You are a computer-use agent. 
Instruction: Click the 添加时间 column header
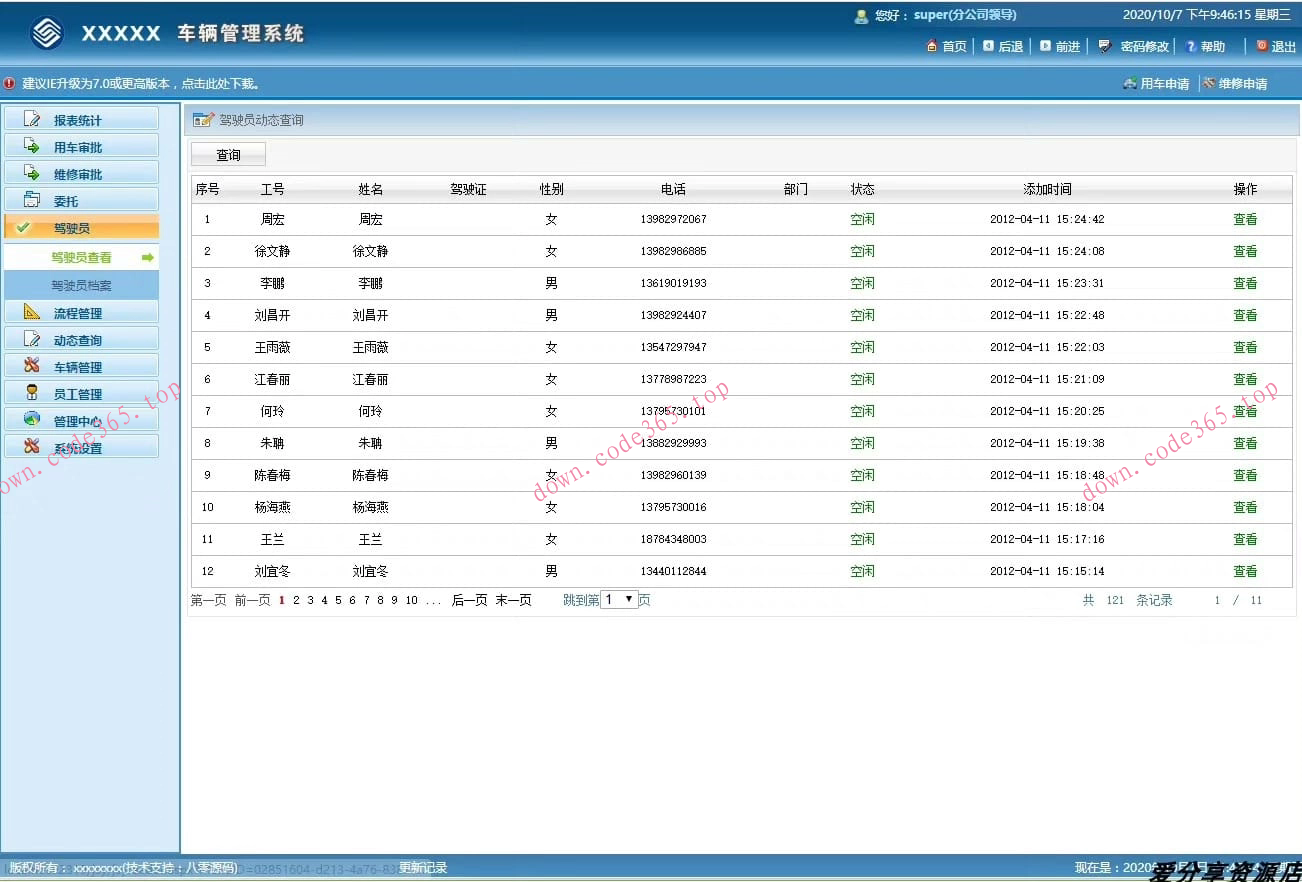pos(1047,189)
